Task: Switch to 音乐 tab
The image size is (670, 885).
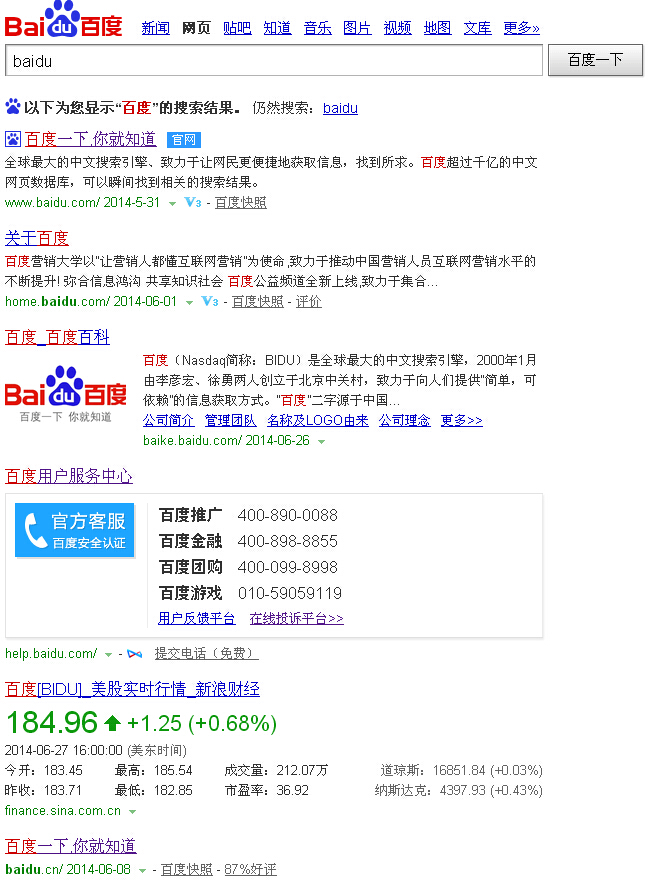Action: point(317,28)
